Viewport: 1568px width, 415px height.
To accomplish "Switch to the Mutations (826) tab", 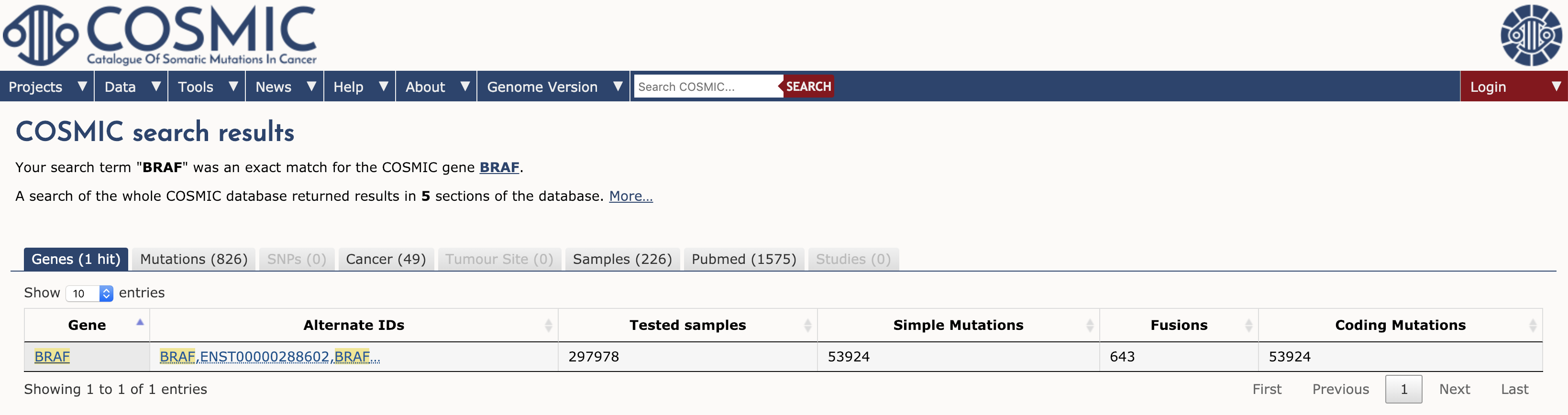I will click(194, 259).
